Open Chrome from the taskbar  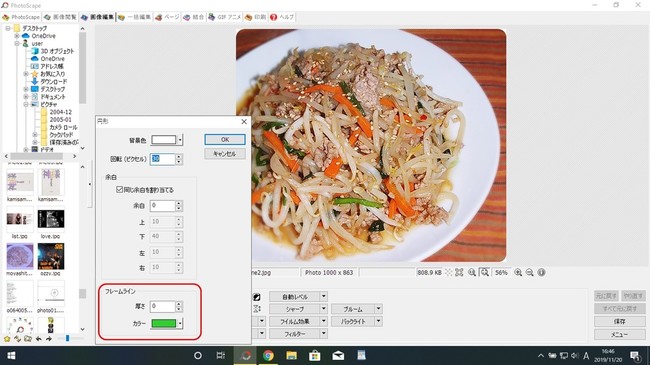pyautogui.click(x=268, y=355)
